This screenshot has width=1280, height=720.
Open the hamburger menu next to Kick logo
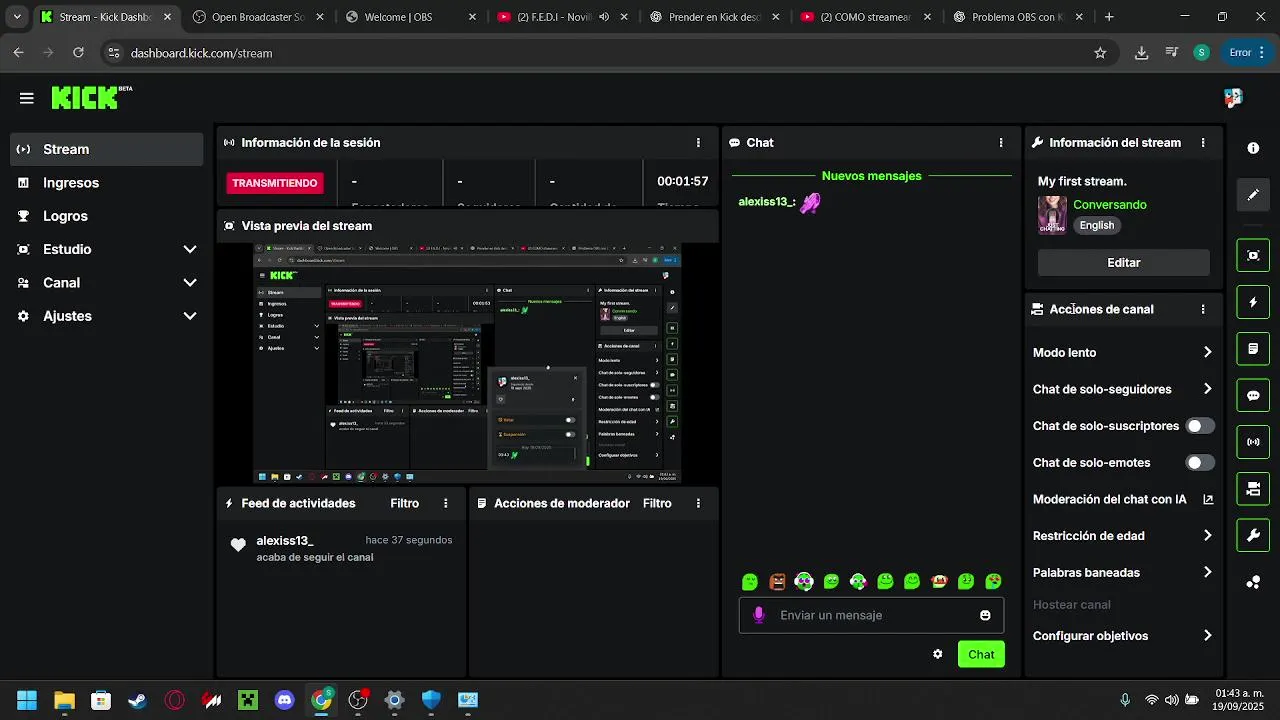click(27, 98)
